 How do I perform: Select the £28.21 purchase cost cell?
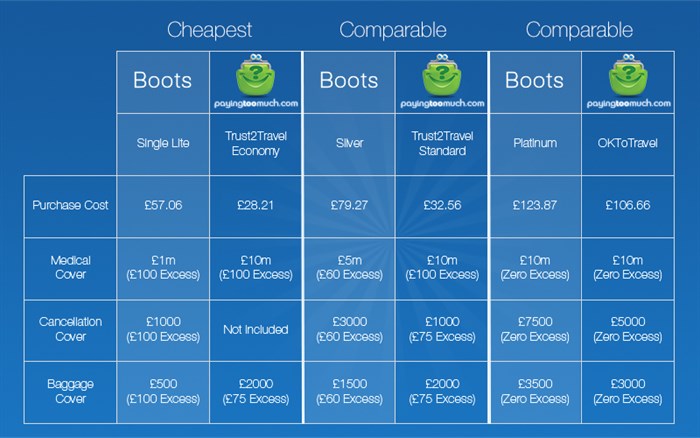[x=255, y=206]
